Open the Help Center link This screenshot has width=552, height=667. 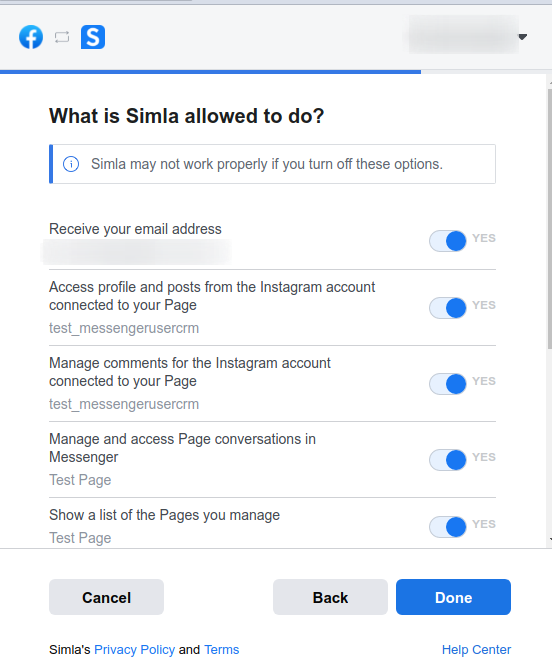coord(476,650)
